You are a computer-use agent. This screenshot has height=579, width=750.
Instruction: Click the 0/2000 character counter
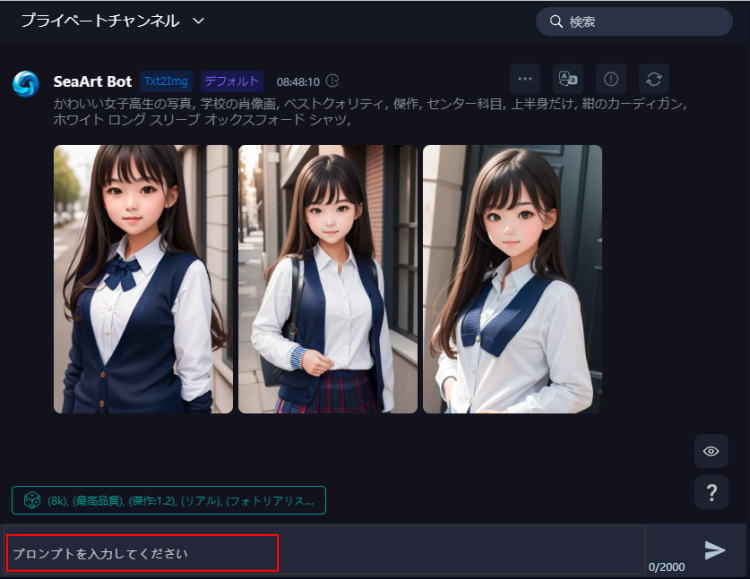point(666,567)
